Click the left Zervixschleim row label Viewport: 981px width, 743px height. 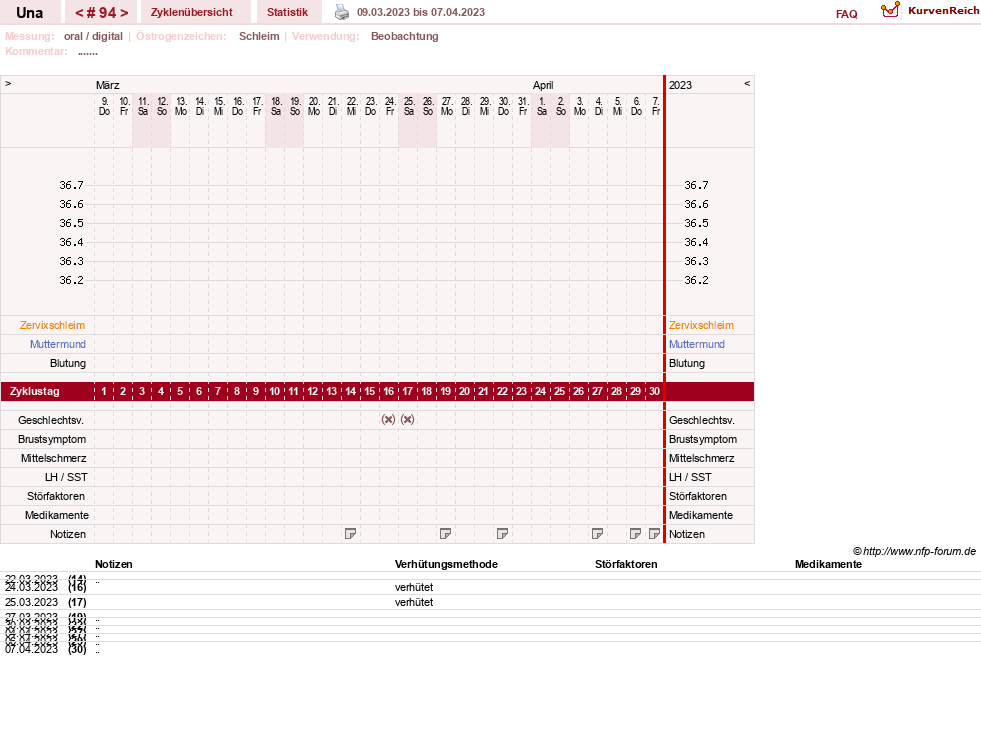[x=52, y=325]
